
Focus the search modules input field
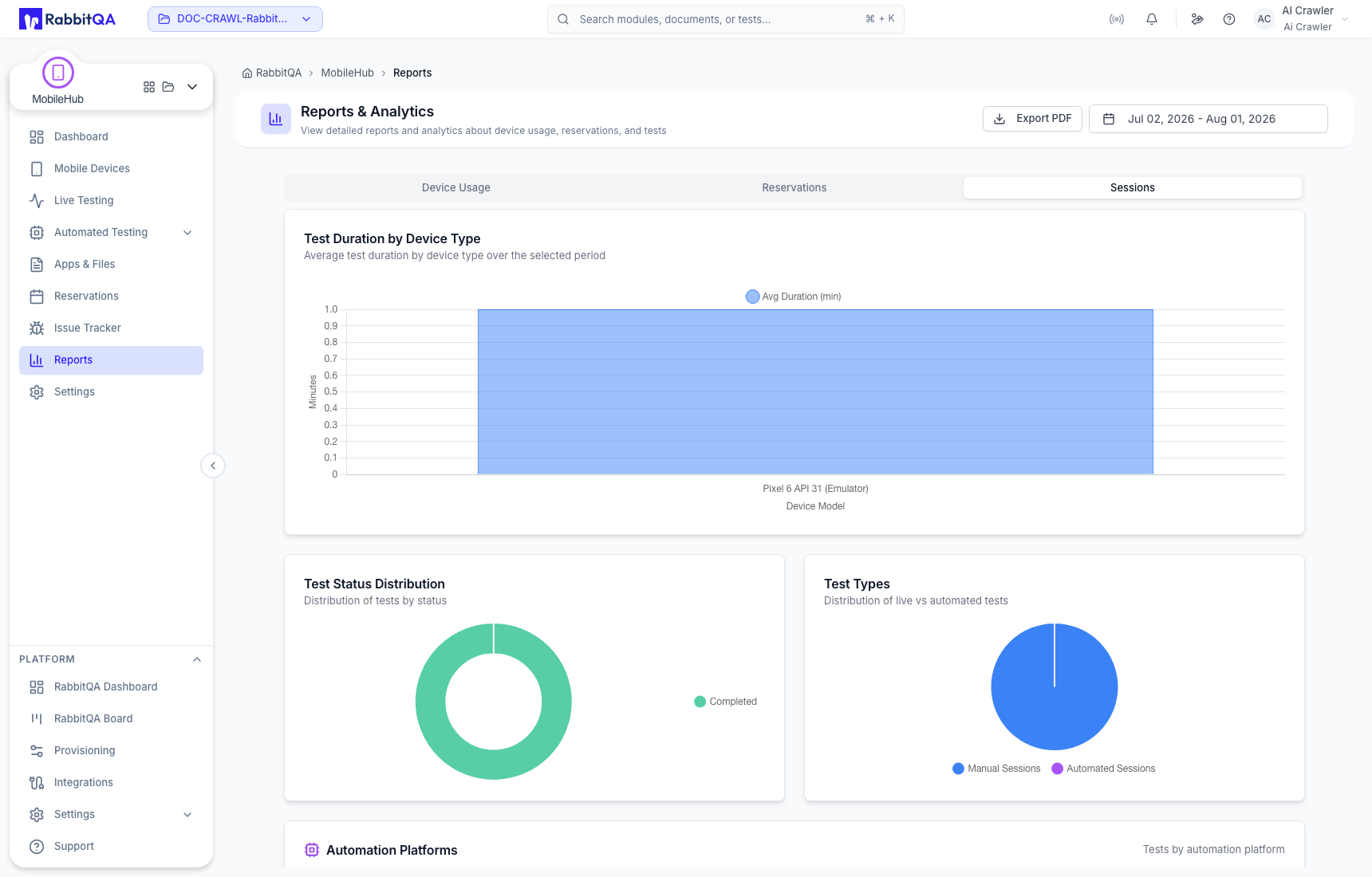[726, 19]
